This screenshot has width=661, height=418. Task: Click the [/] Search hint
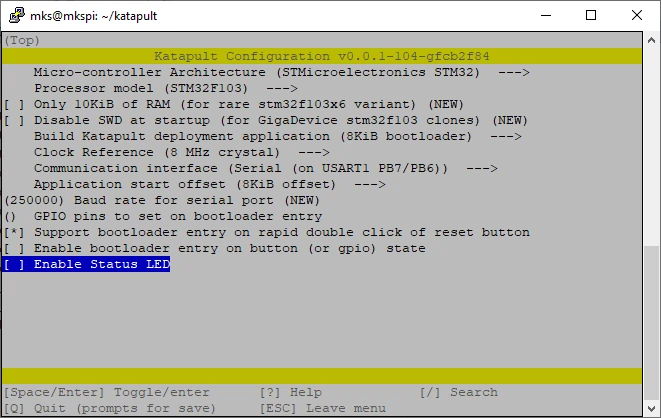(x=459, y=393)
